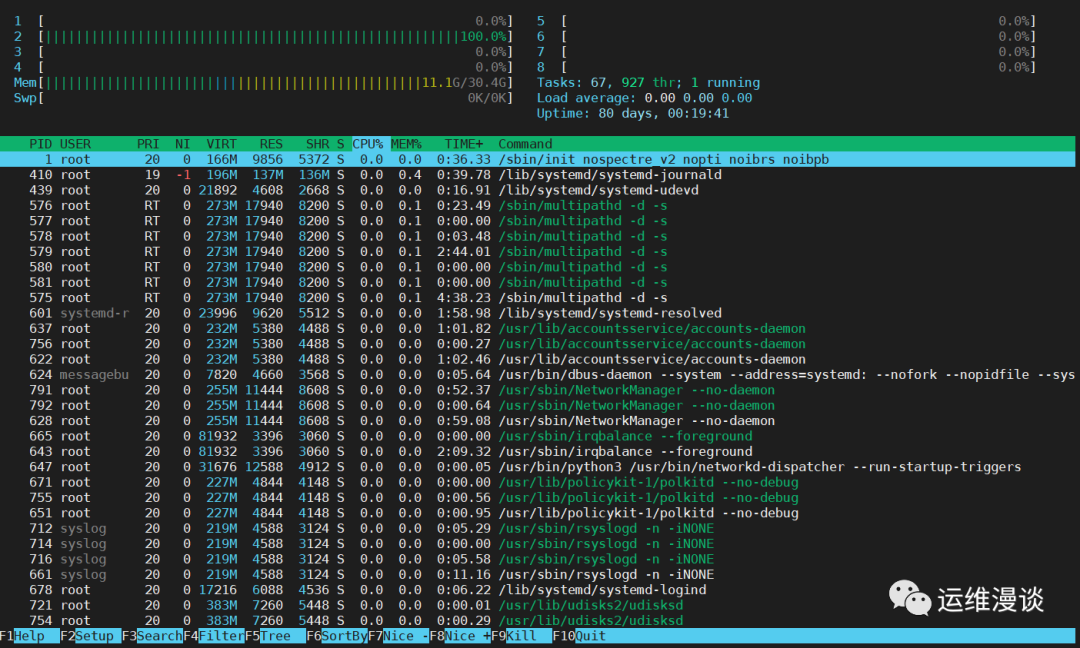Click F7 Nice - to lower niceness
This screenshot has height=648, width=1080.
[x=399, y=636]
